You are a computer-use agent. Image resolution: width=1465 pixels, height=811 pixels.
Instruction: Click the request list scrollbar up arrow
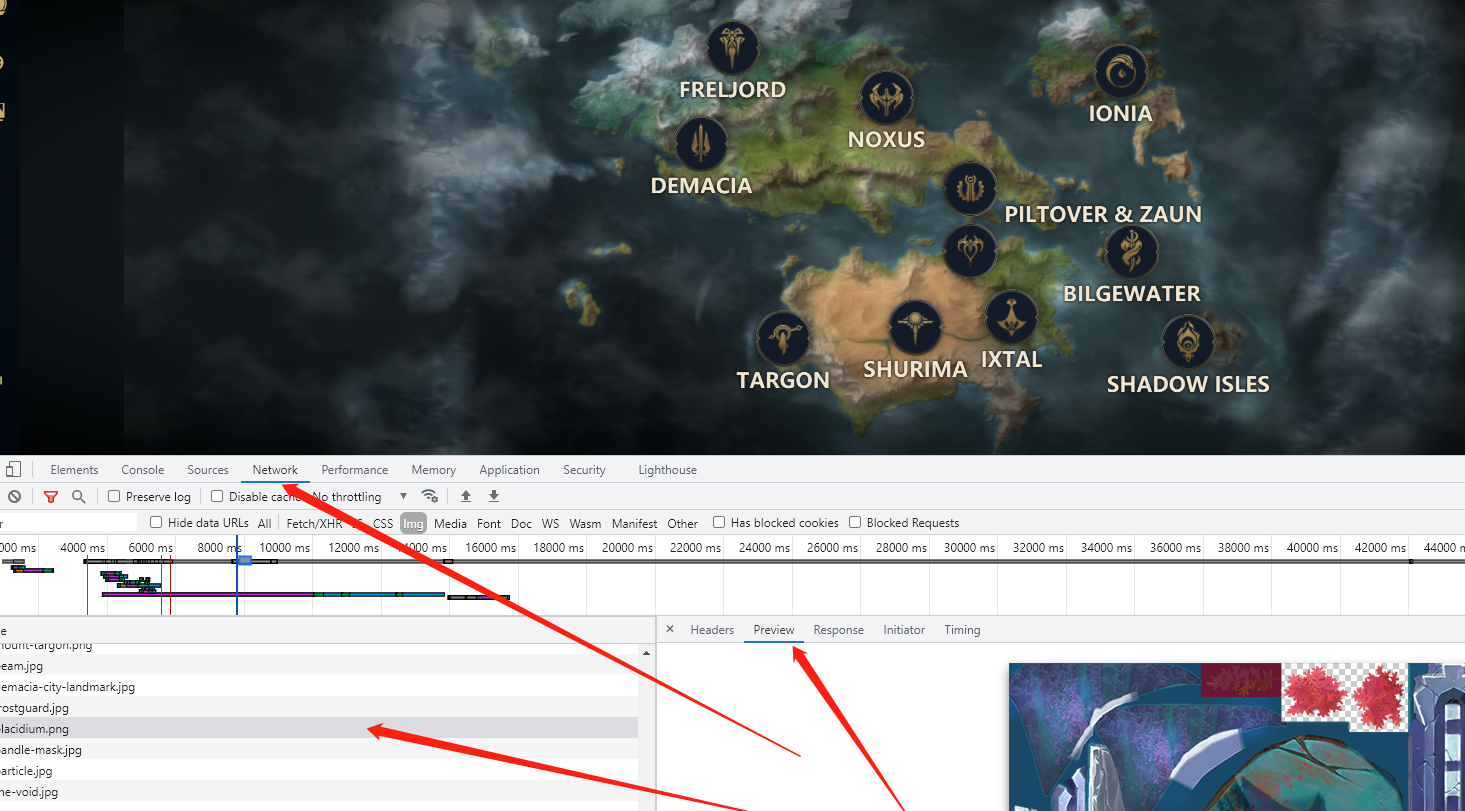646,652
